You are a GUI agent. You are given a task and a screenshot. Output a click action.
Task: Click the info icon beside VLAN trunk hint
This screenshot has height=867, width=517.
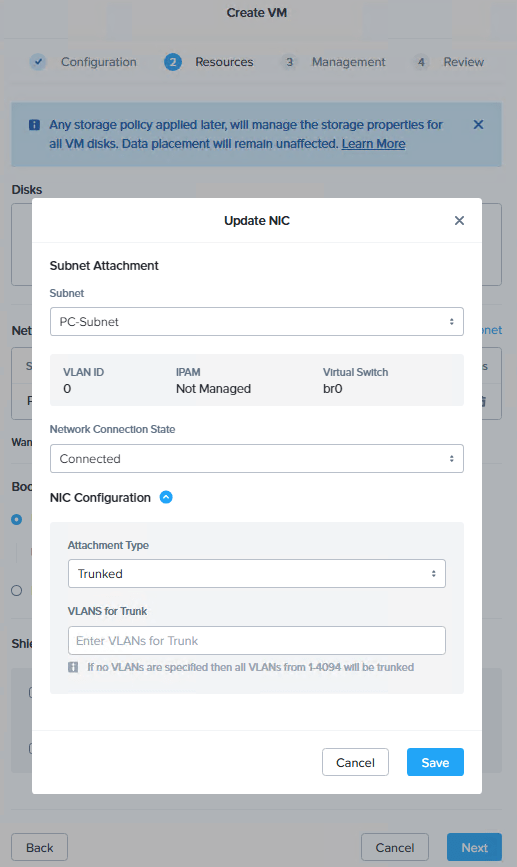[x=73, y=667]
